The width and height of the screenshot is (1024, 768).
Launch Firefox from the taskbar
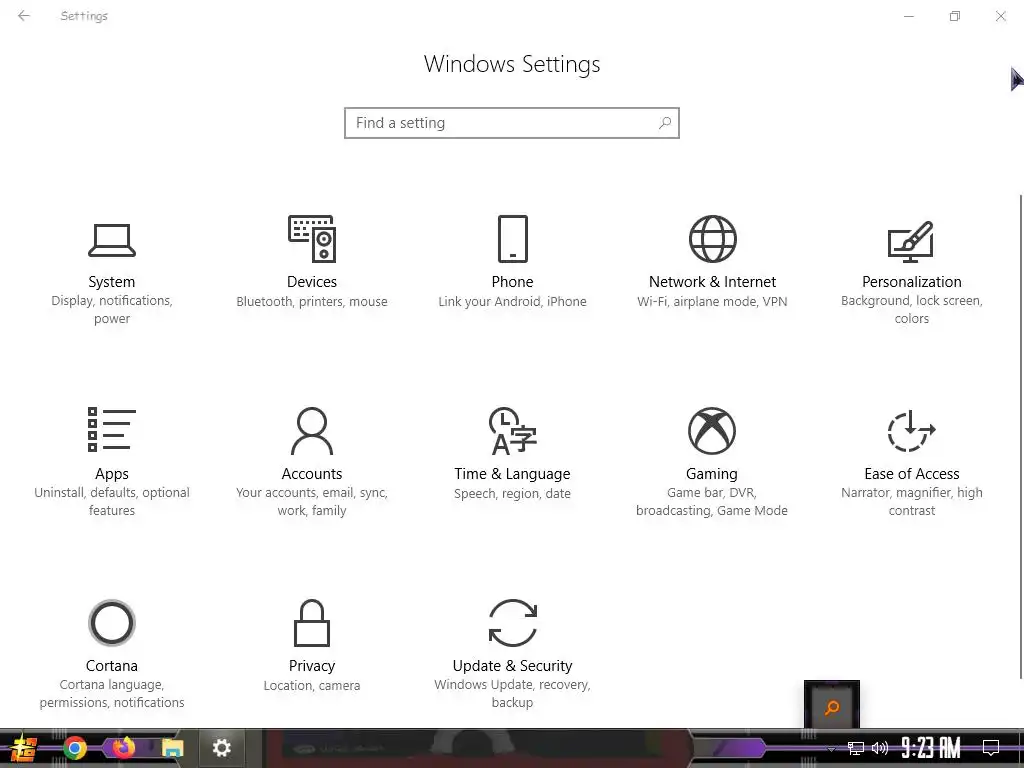tap(123, 748)
